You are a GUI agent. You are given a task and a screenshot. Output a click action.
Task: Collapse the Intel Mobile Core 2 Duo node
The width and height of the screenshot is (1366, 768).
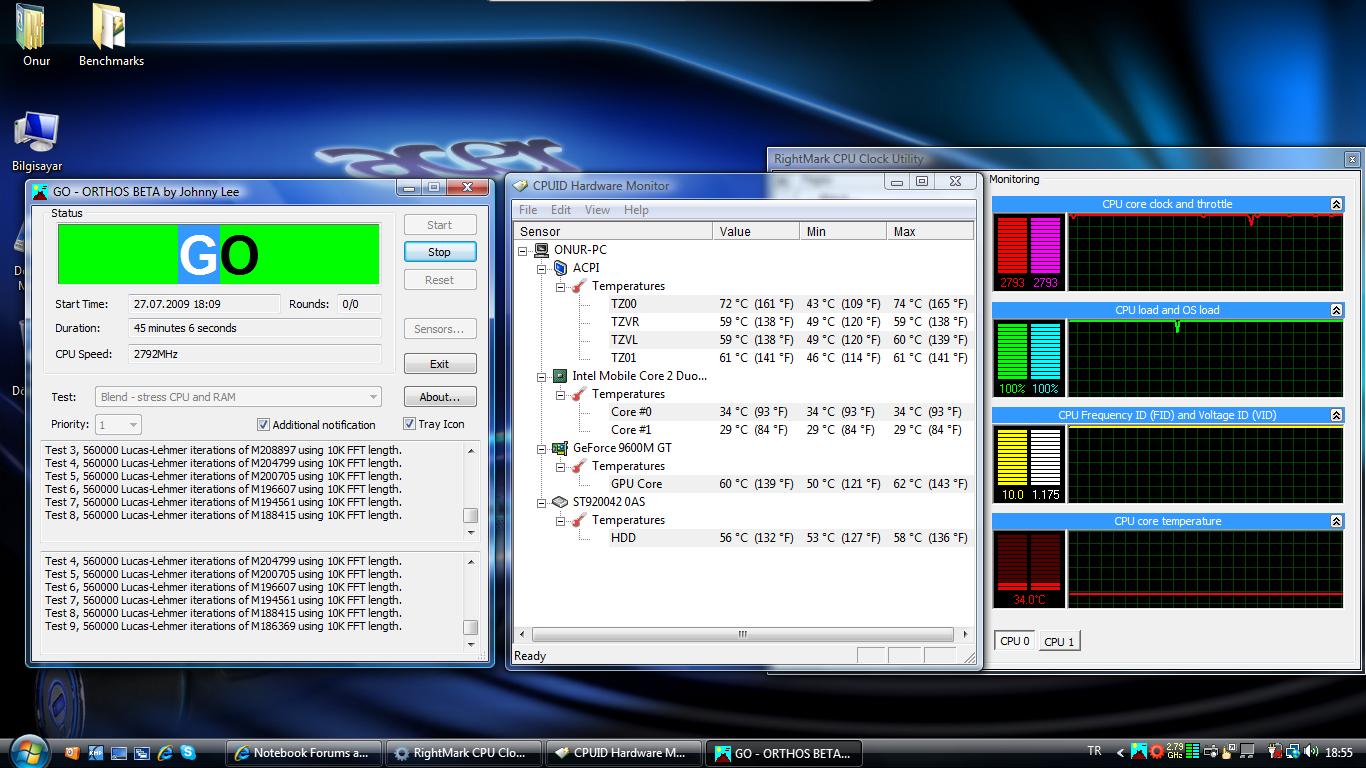coord(542,376)
